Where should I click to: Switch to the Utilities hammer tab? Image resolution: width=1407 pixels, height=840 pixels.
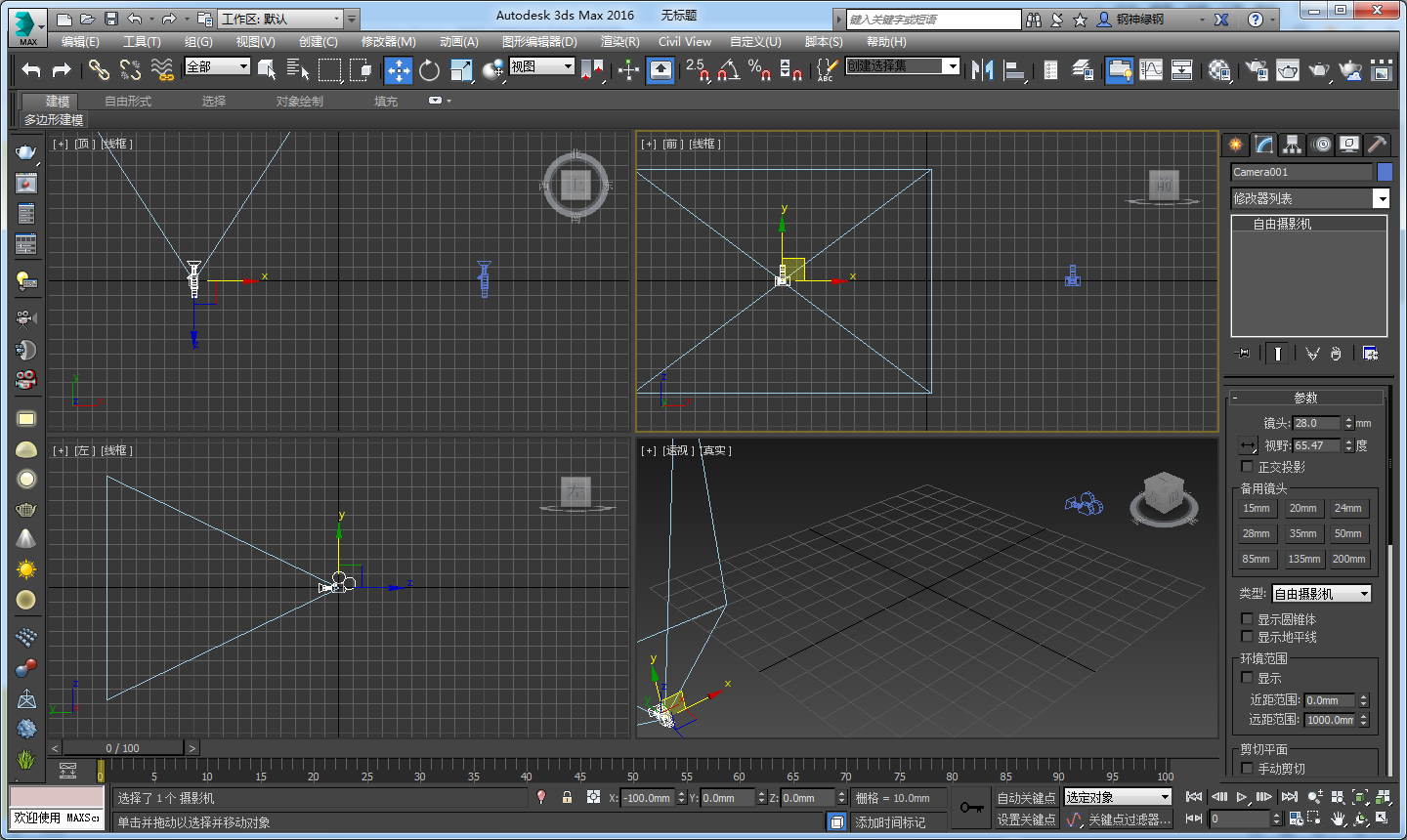pos(1377,145)
